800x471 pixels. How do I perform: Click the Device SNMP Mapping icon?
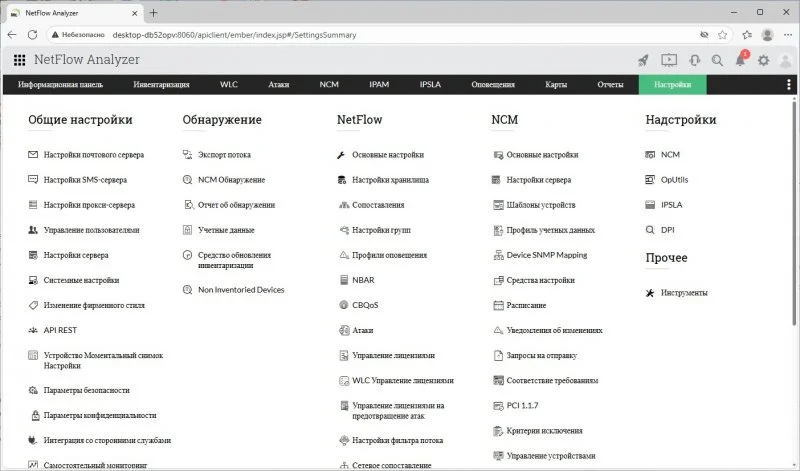tap(498, 255)
